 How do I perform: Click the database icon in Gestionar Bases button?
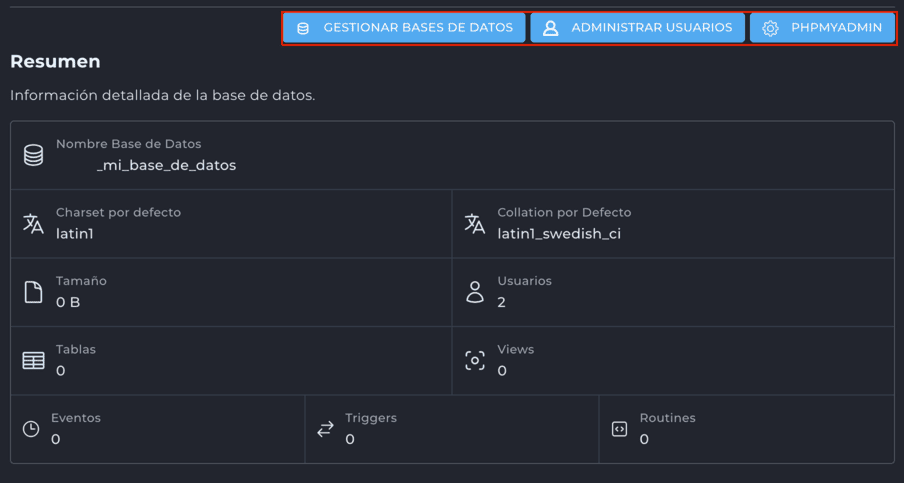click(x=303, y=28)
